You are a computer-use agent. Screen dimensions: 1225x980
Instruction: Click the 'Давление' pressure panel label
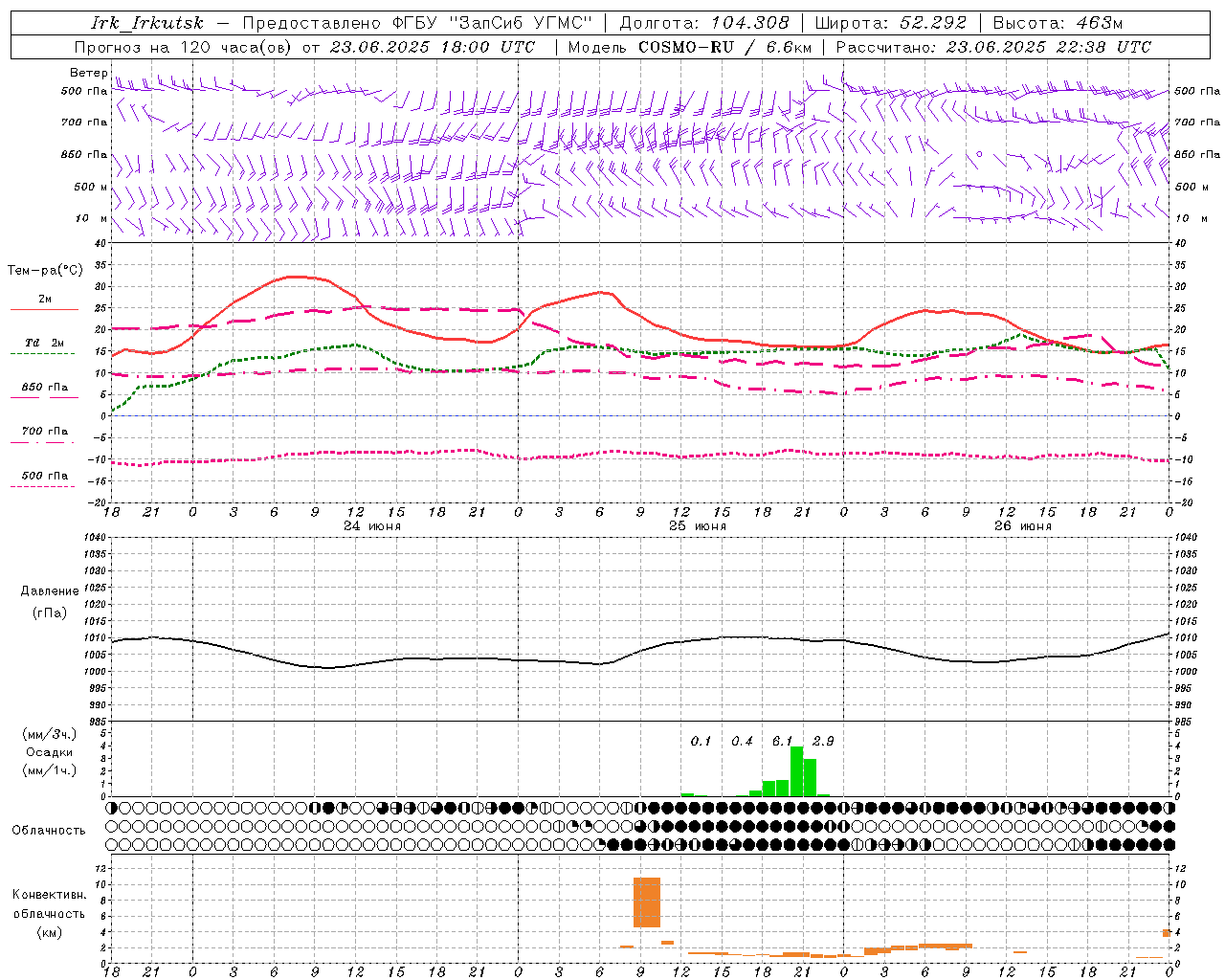(x=50, y=591)
